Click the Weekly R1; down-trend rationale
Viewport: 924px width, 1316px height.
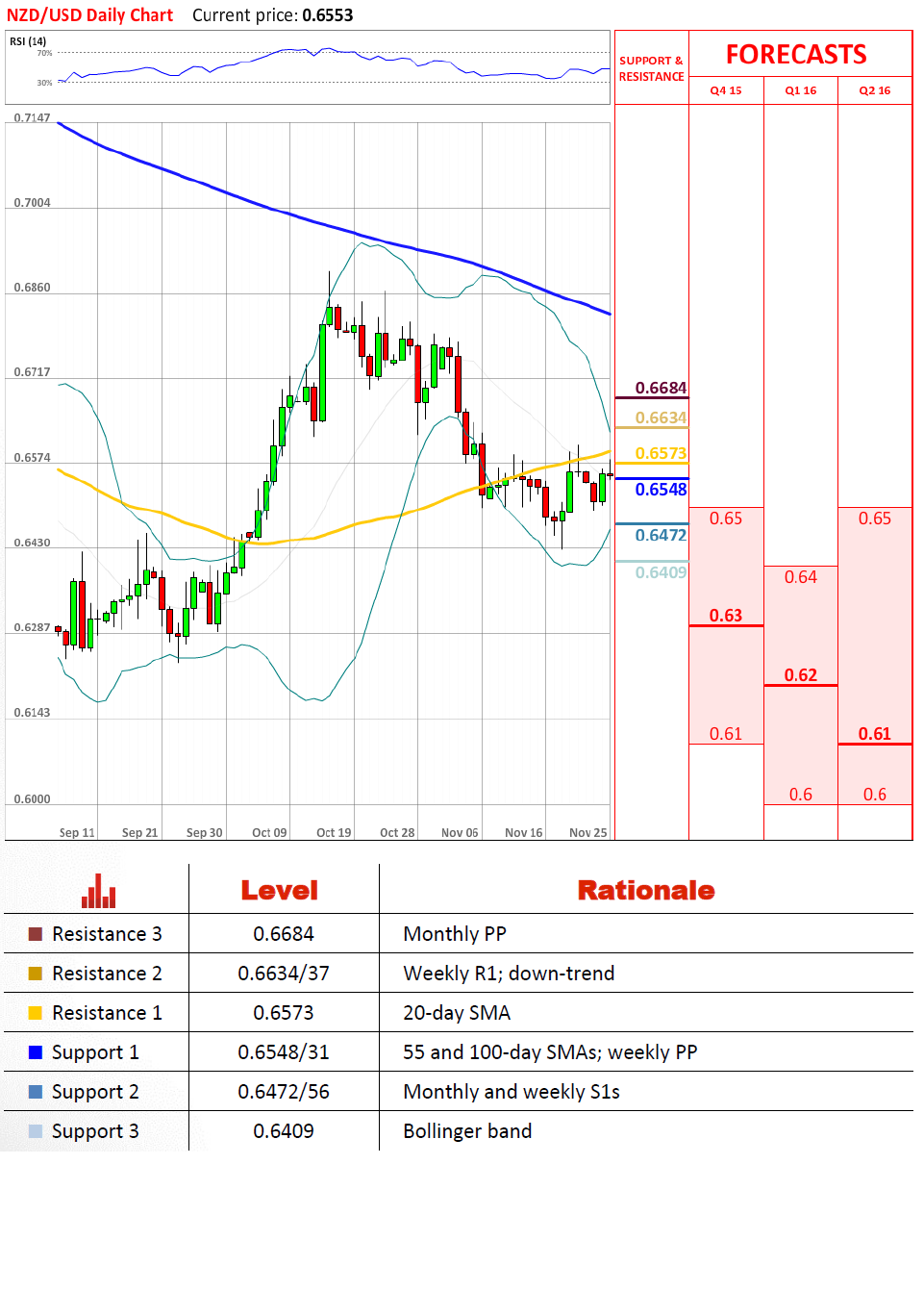pyautogui.click(x=509, y=974)
